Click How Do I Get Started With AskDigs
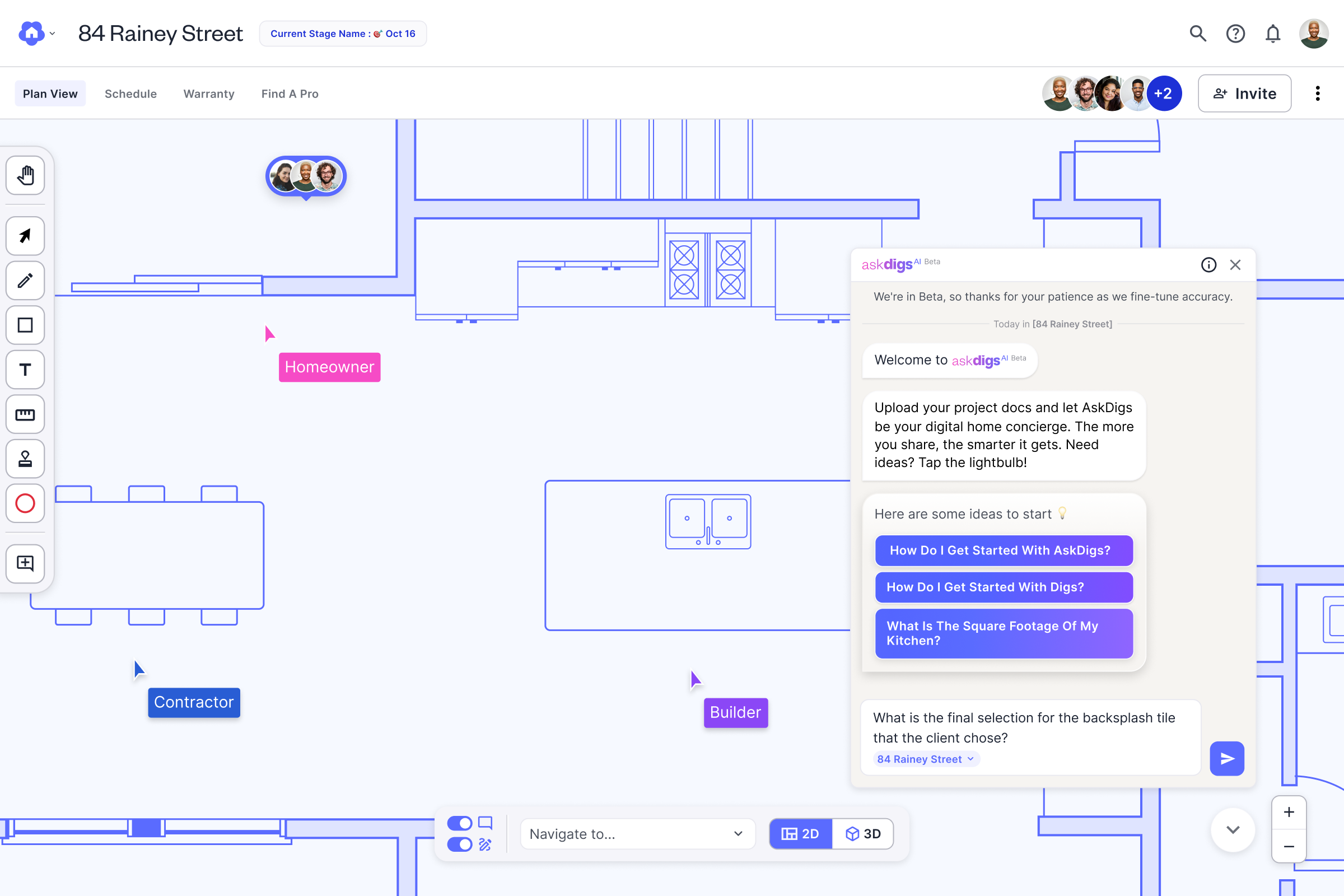Viewport: 1344px width, 896px height. [1004, 550]
